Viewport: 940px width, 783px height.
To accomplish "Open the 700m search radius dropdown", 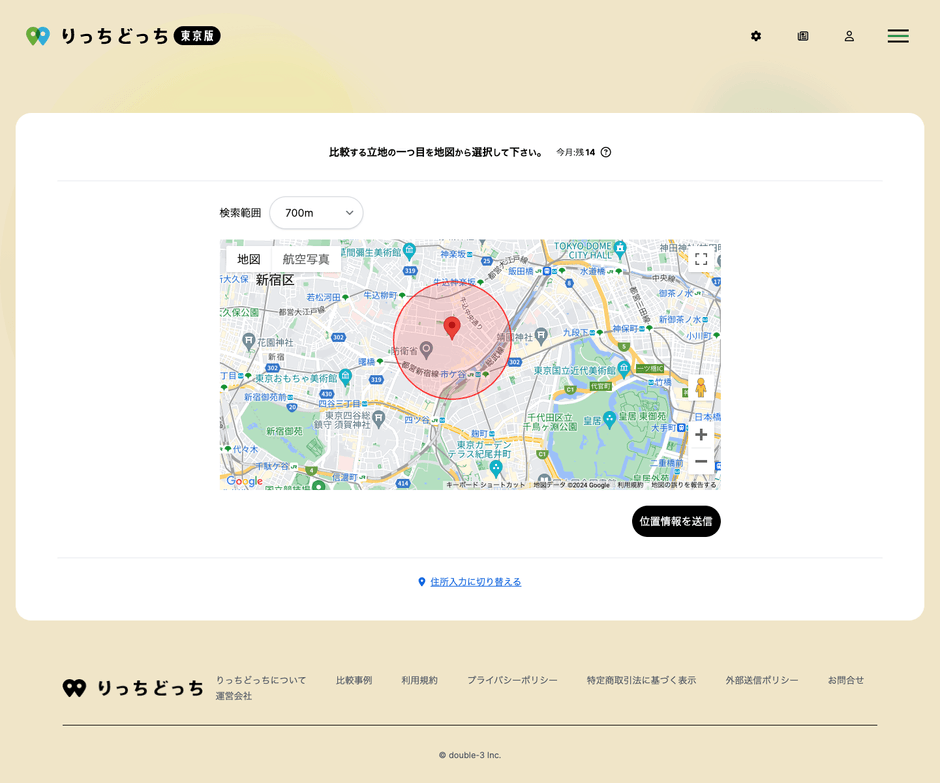I will tap(316, 213).
